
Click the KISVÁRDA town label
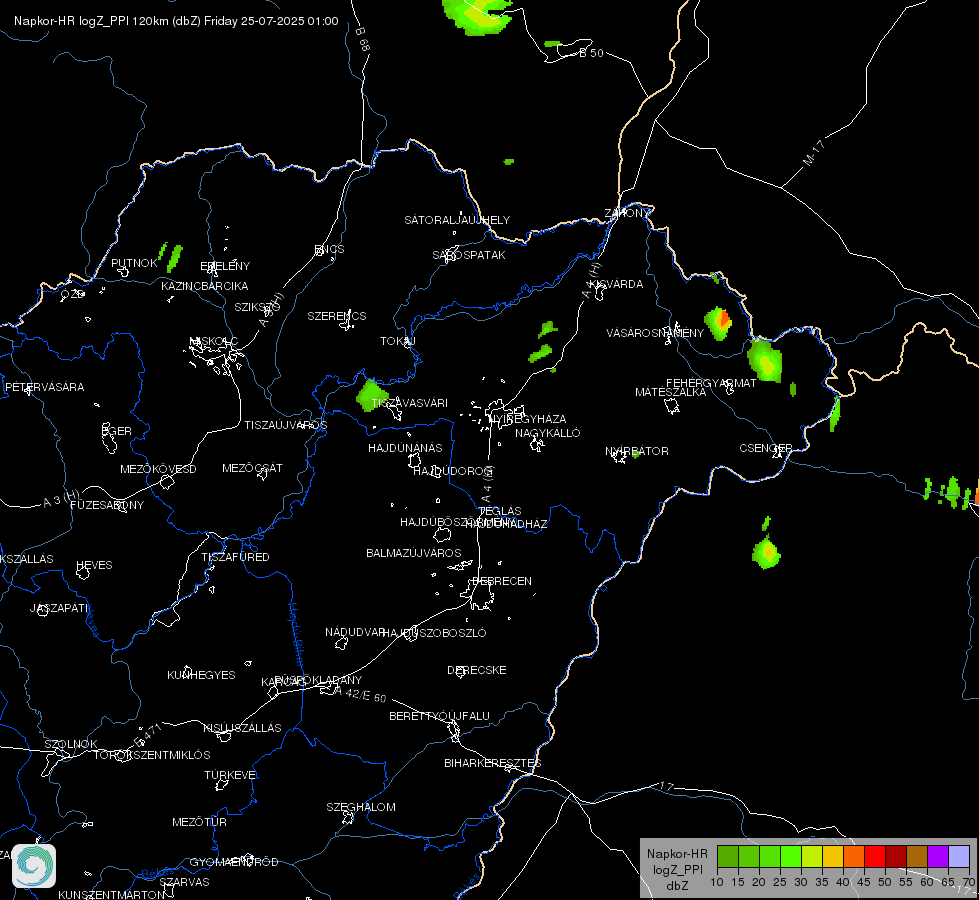[617, 284]
